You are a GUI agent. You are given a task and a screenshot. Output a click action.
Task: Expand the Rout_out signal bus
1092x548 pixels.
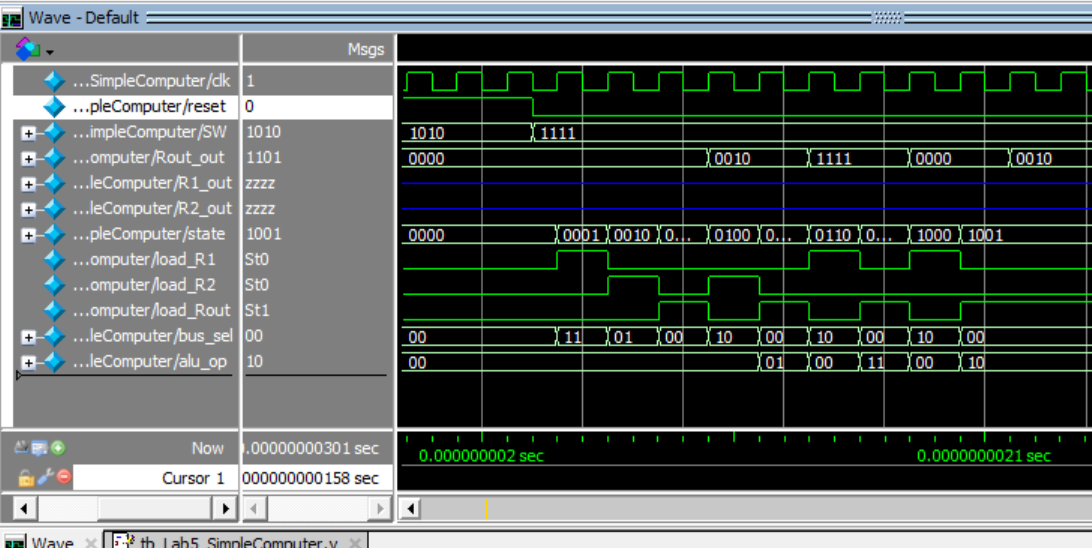click(28, 158)
